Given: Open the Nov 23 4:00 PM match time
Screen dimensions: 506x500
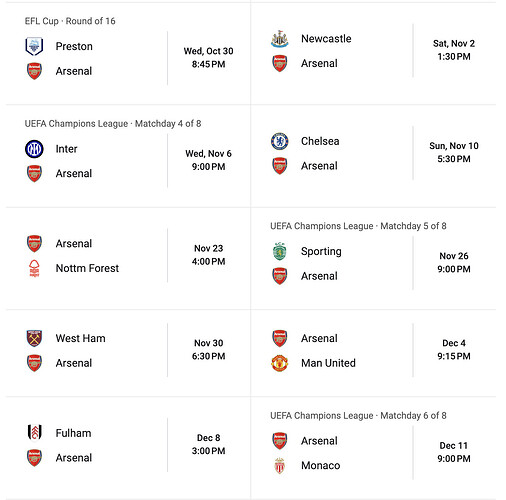Looking at the screenshot, I should (208, 255).
